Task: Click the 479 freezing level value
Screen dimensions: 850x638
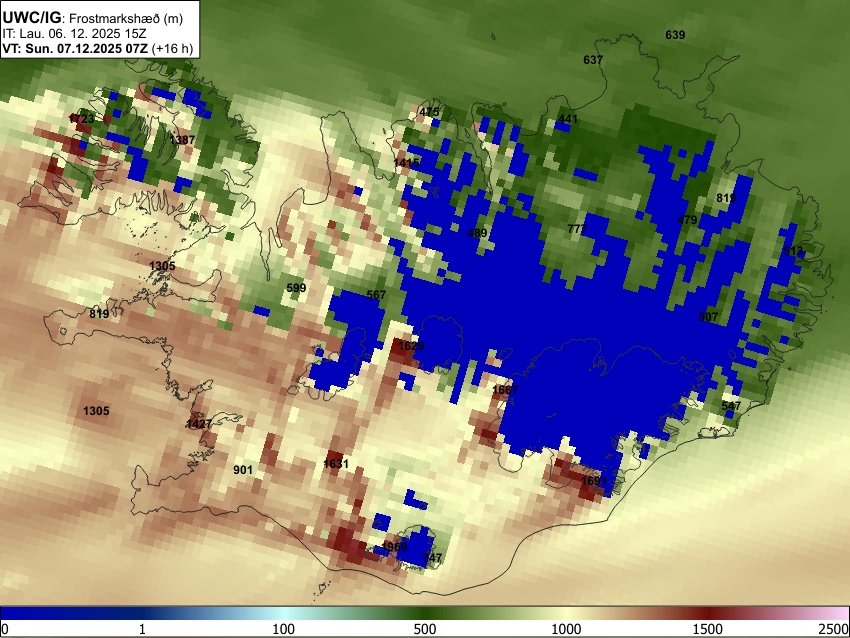Action: (x=687, y=220)
